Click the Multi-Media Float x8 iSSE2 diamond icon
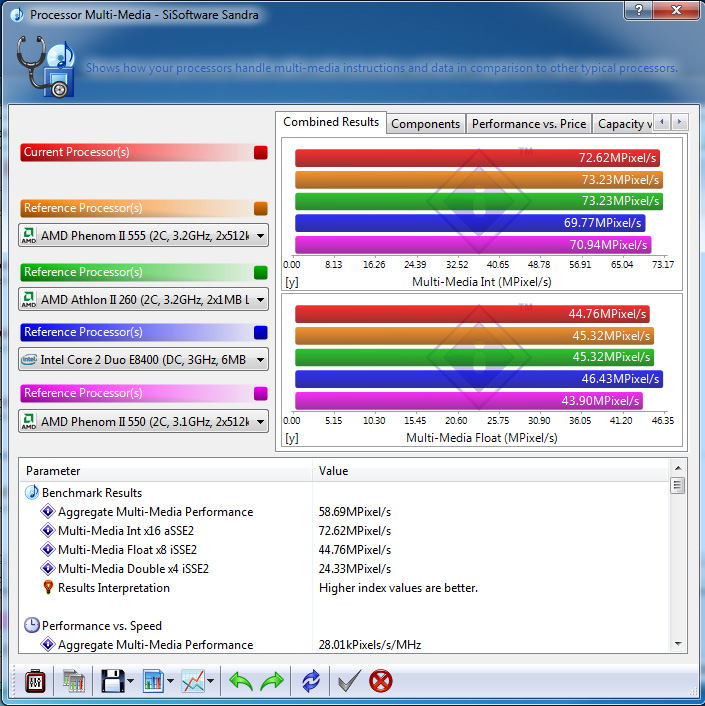This screenshot has width=705, height=706. [x=48, y=549]
